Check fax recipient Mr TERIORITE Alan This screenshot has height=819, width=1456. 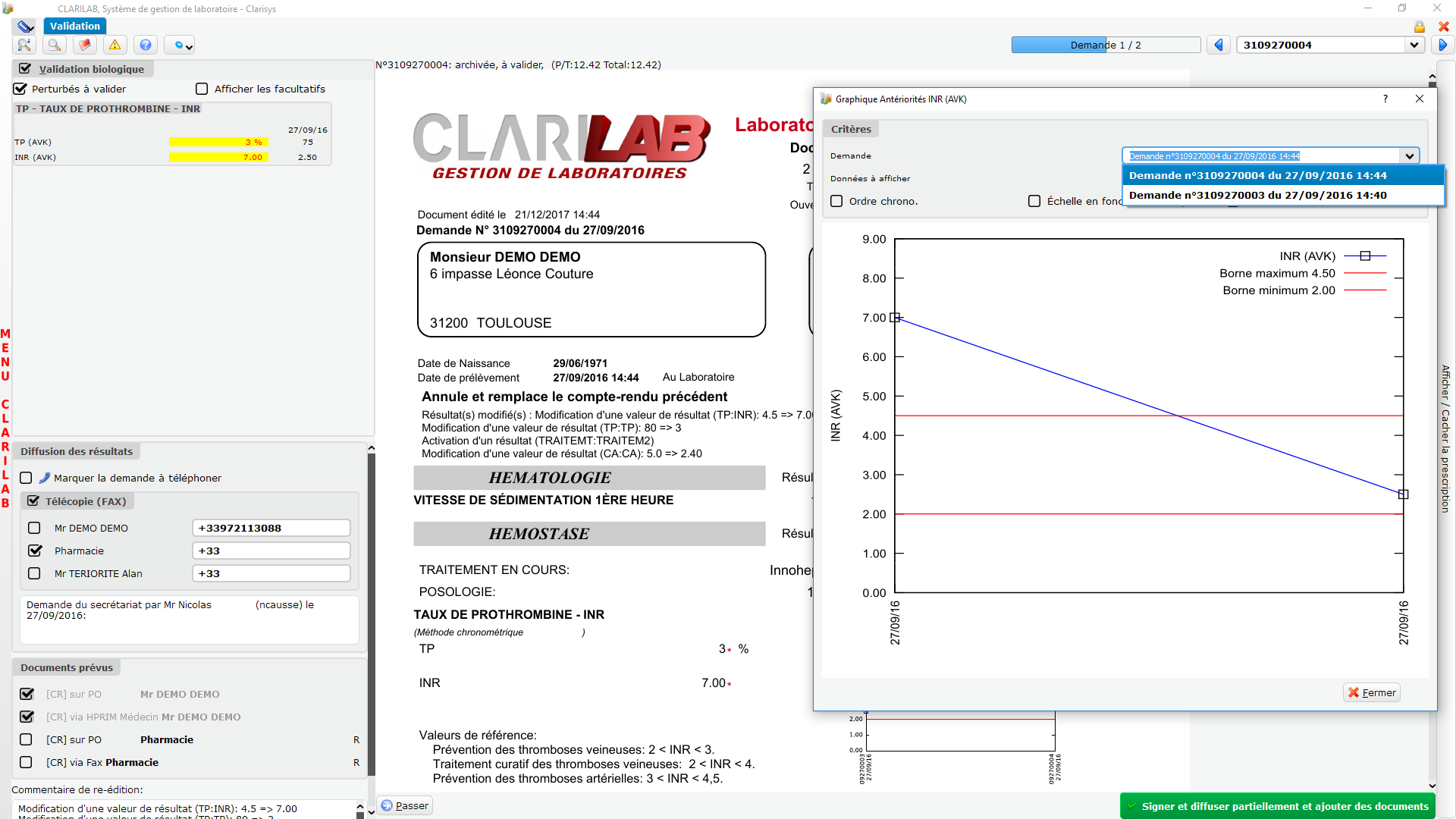pos(34,573)
